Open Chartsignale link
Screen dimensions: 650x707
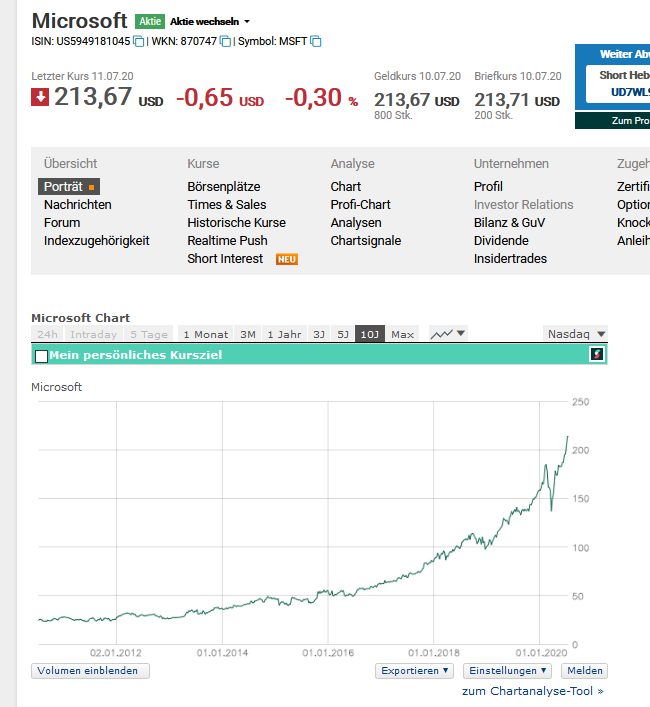point(366,241)
